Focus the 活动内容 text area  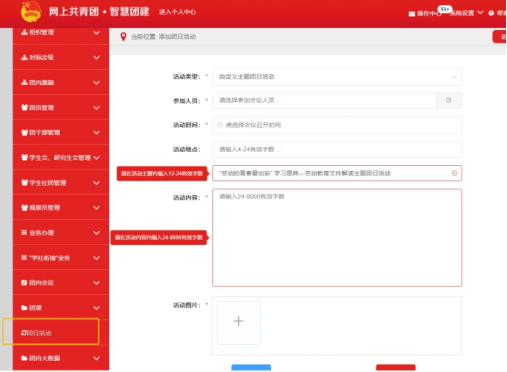tap(337, 238)
